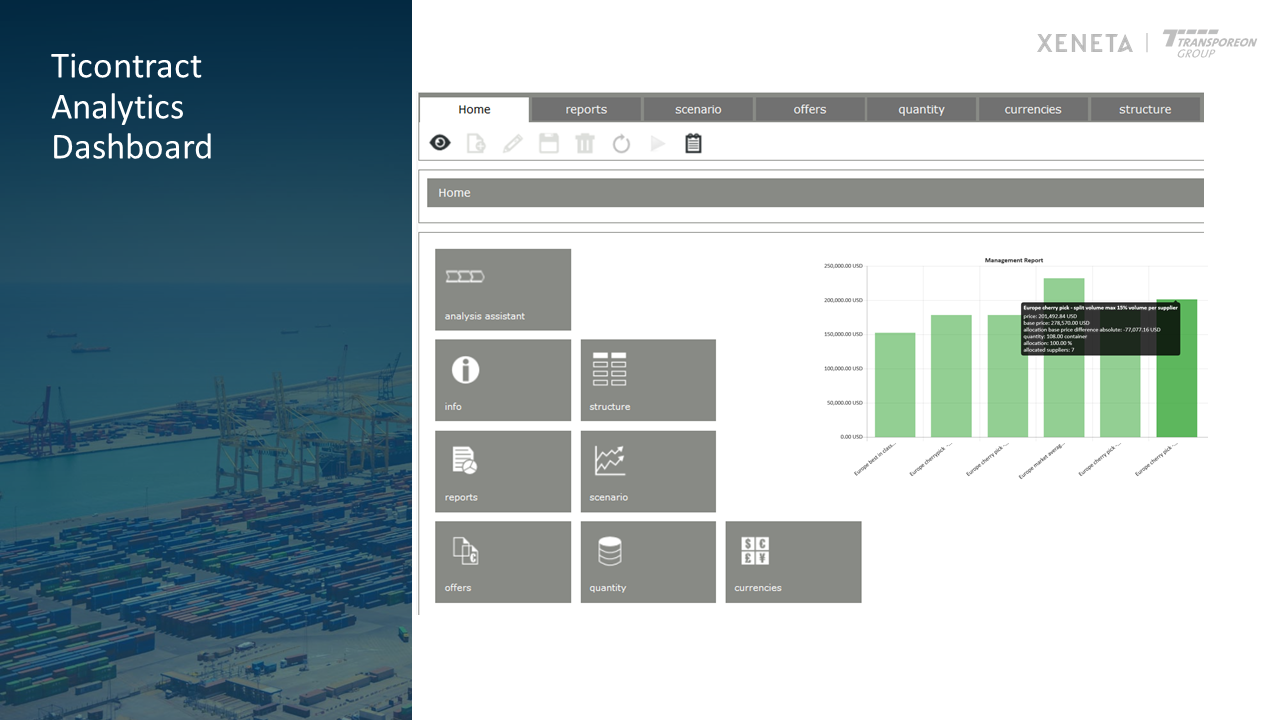Click the 150,000.00 USD axis label
This screenshot has height=720, width=1280.
click(844, 334)
